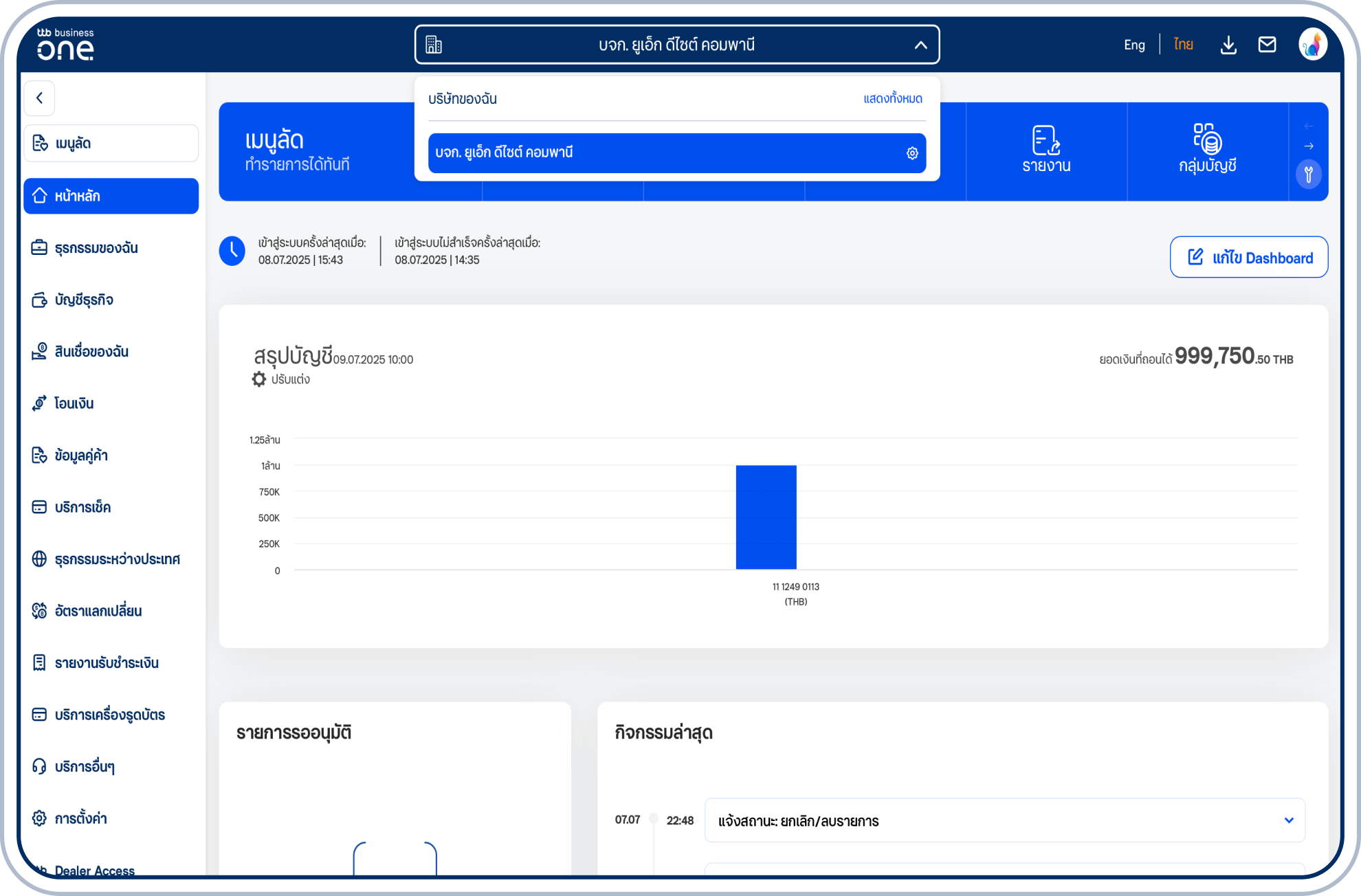Switch language to Eng
This screenshot has width=1361, height=896.
tap(1134, 45)
